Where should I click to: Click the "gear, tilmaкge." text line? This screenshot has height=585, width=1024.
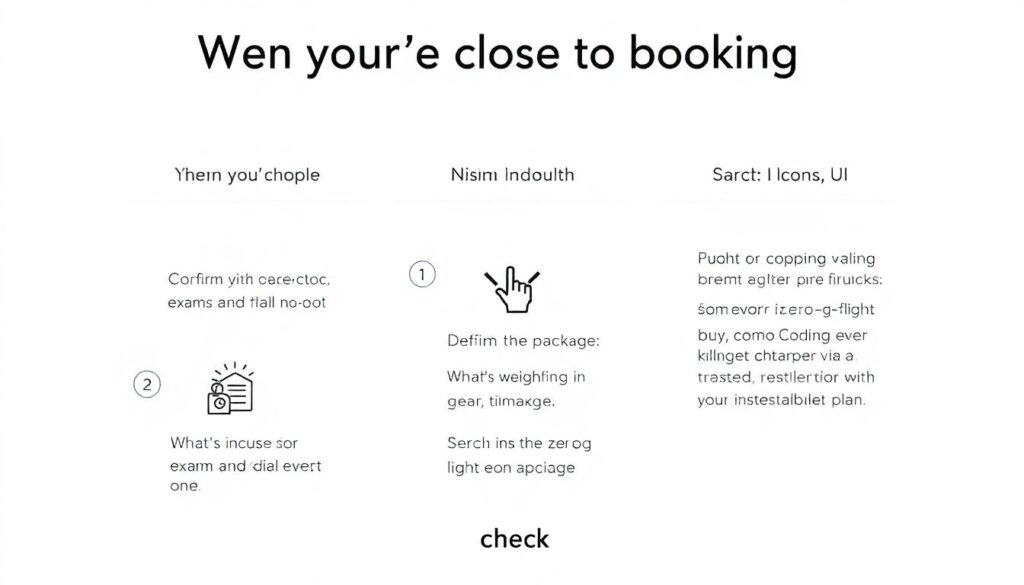pos(500,400)
